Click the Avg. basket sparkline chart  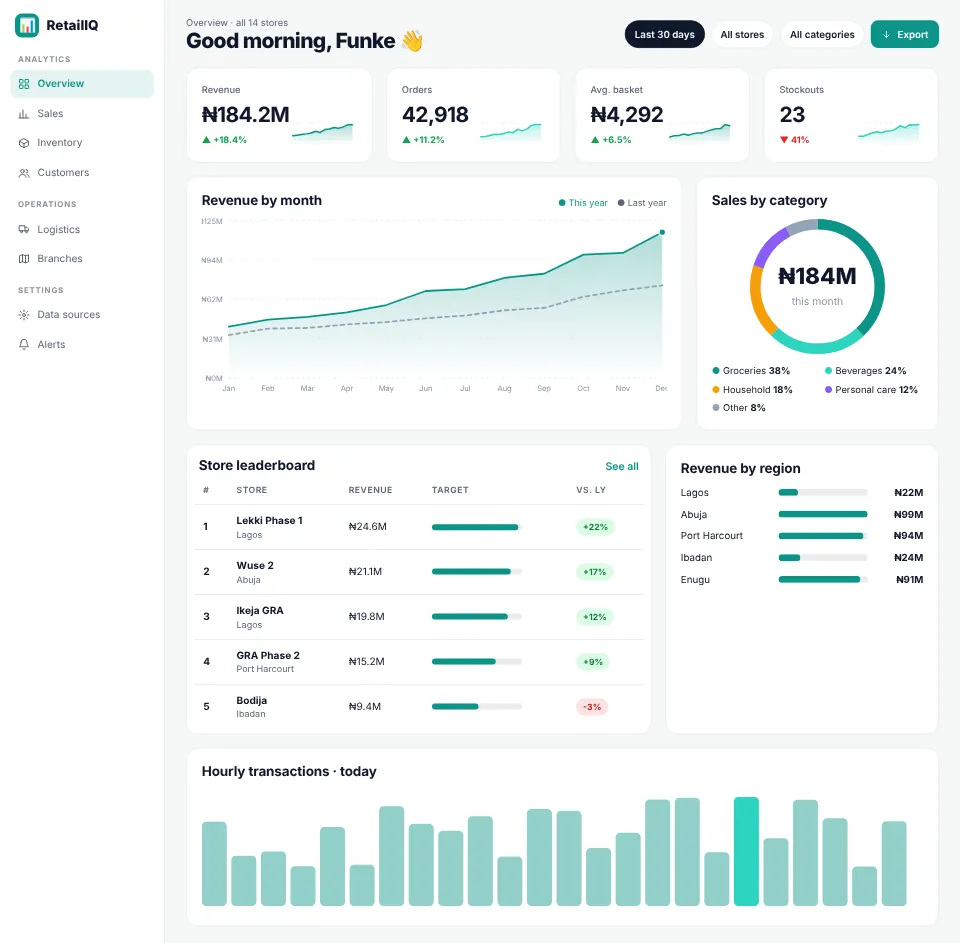[x=699, y=131]
